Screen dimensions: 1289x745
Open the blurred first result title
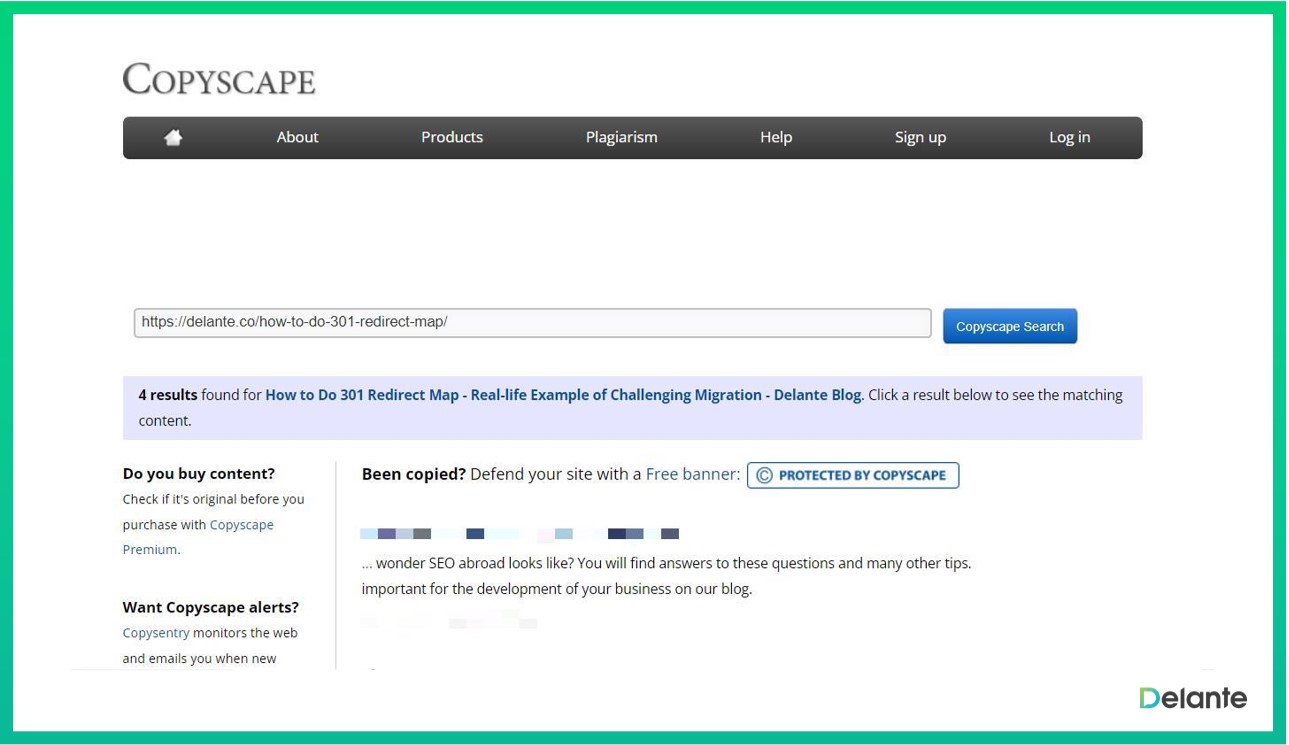pyautogui.click(x=519, y=534)
